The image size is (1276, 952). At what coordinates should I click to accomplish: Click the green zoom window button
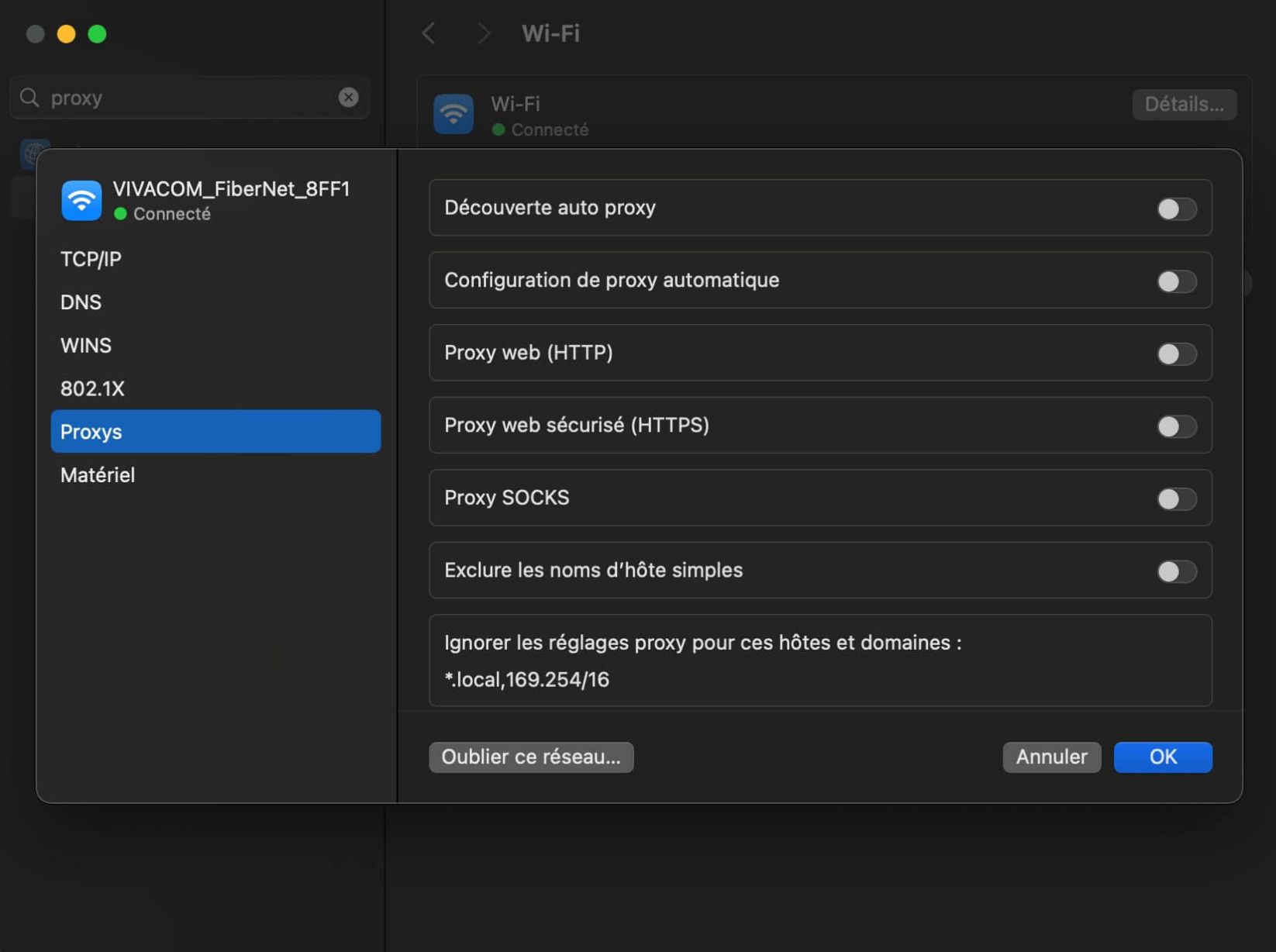(x=97, y=34)
